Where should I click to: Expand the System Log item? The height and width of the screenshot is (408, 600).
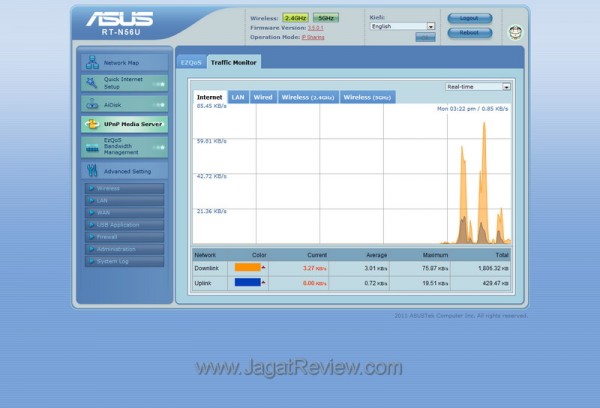pyautogui.click(x=124, y=261)
